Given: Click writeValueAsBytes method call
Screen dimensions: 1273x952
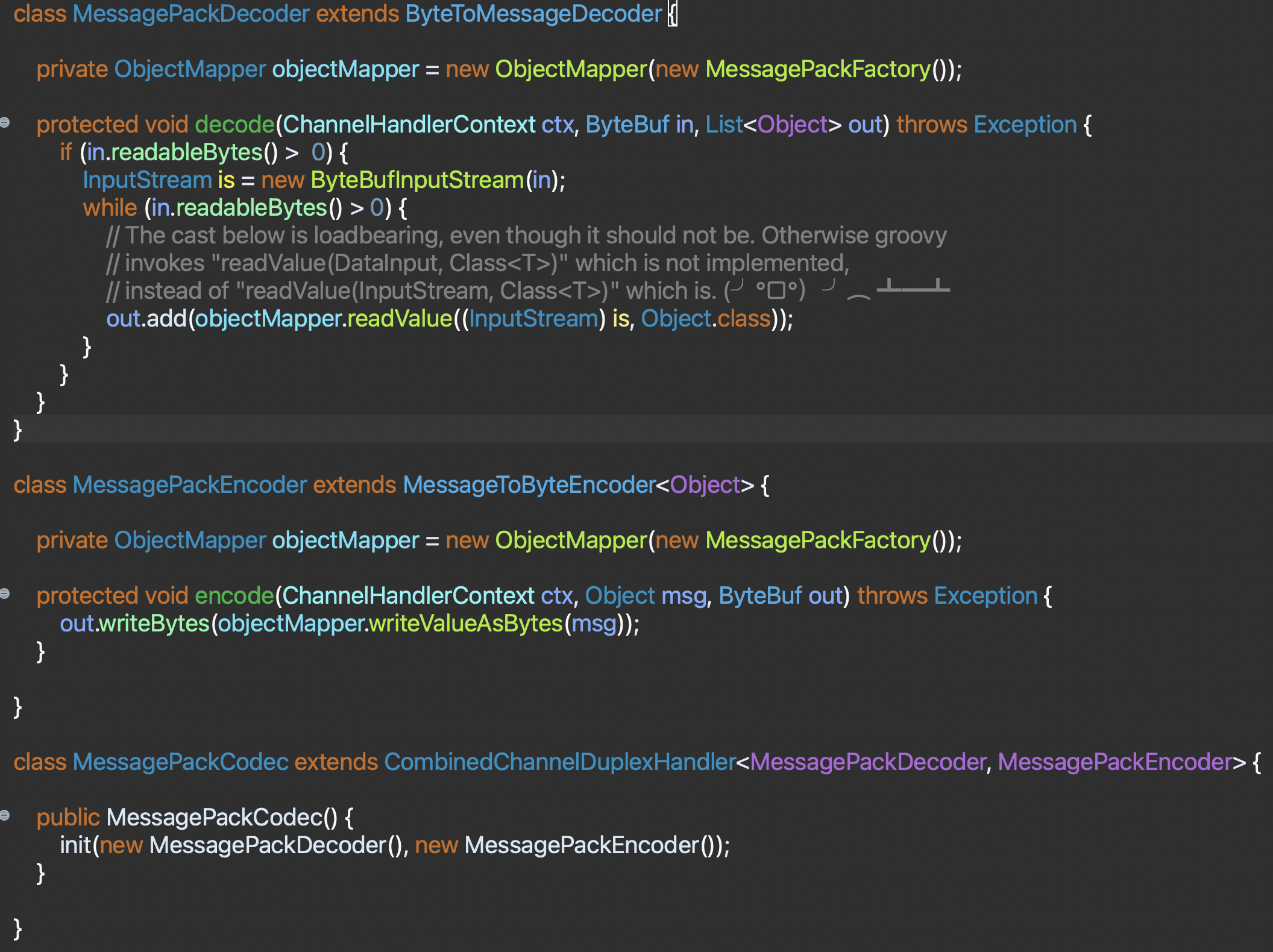Looking at the screenshot, I should tap(465, 624).
